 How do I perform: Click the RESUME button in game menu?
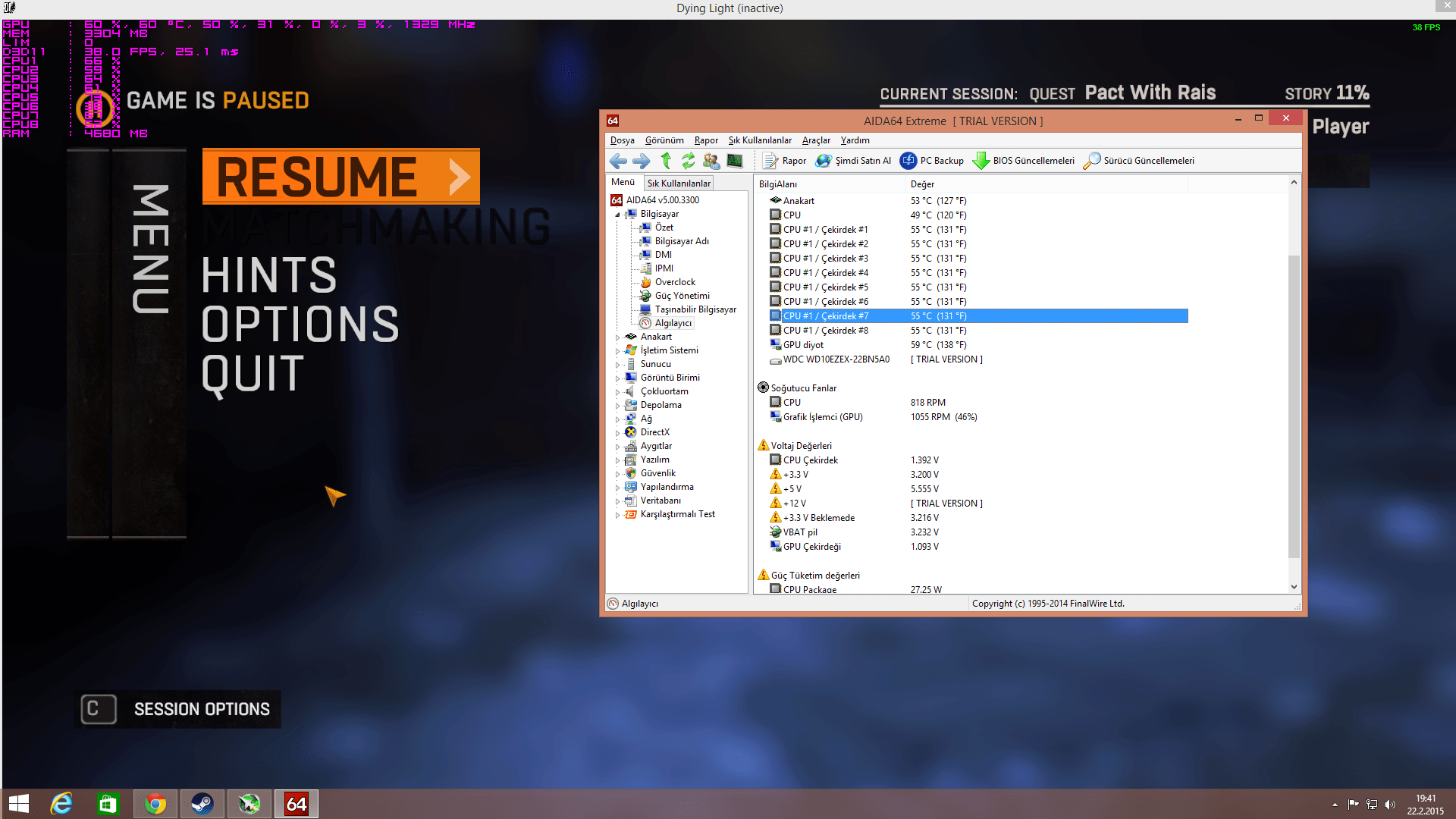coord(340,177)
